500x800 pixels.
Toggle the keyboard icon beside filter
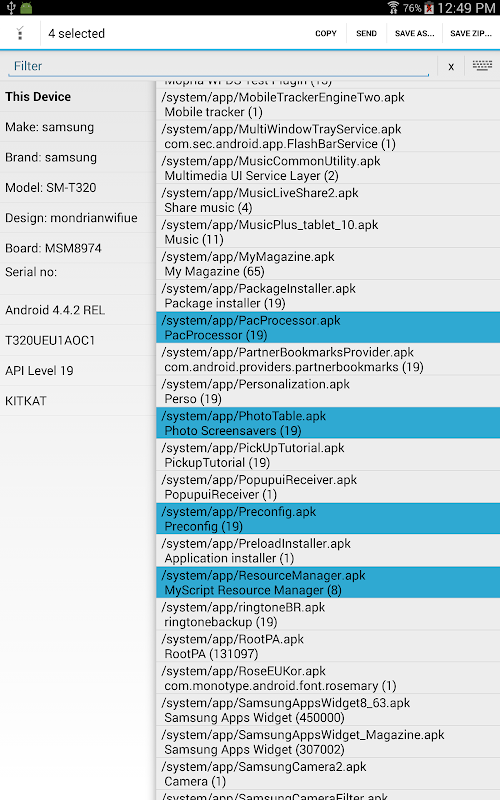482,66
